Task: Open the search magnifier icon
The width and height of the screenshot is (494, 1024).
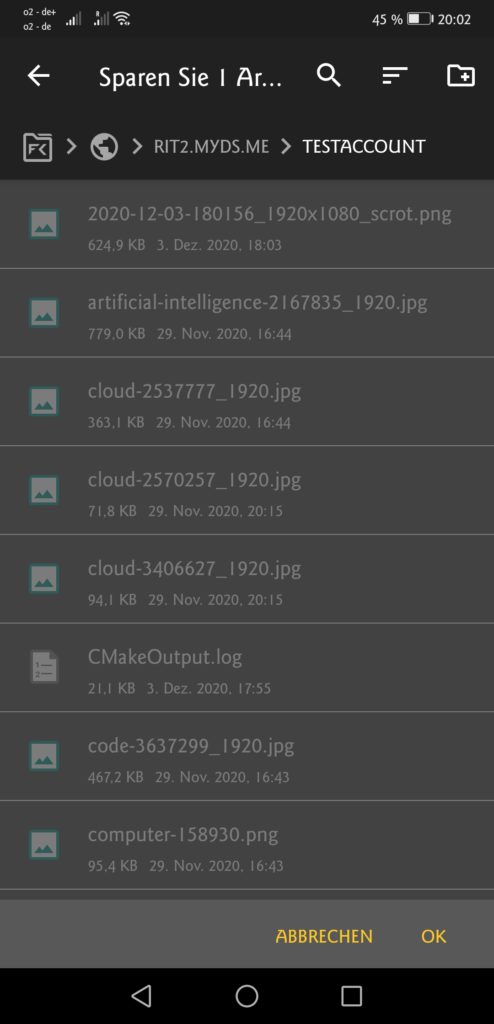Action: pos(329,76)
